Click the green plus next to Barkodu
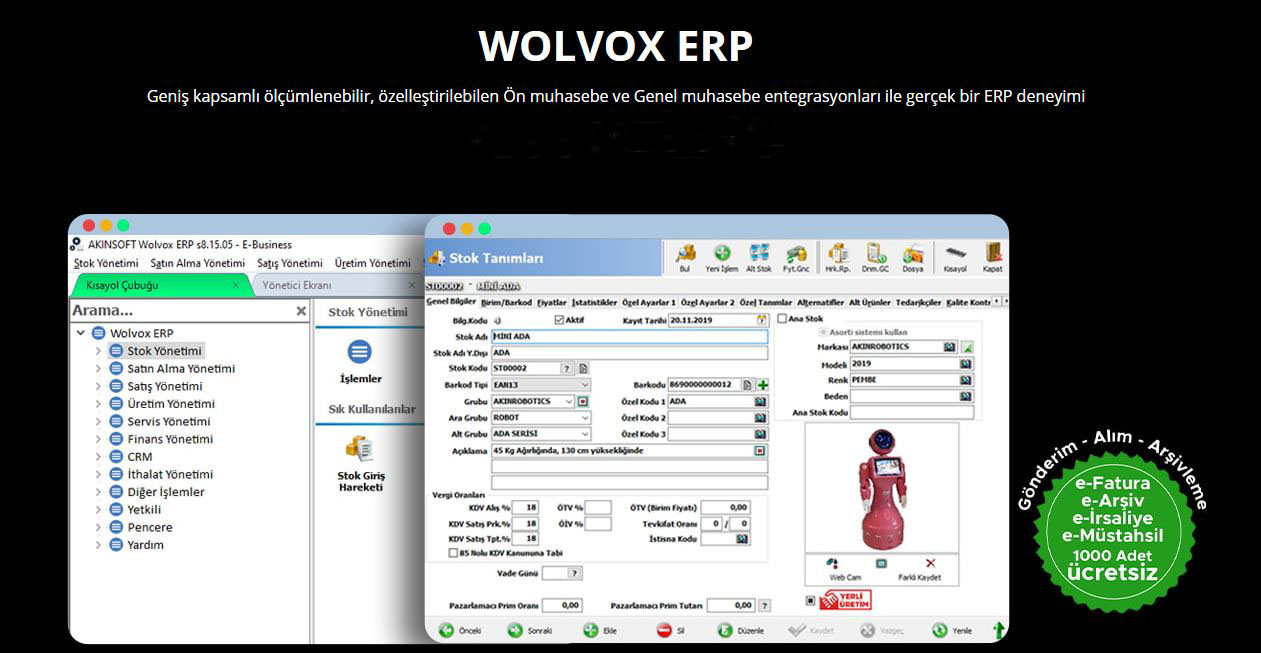 763,385
